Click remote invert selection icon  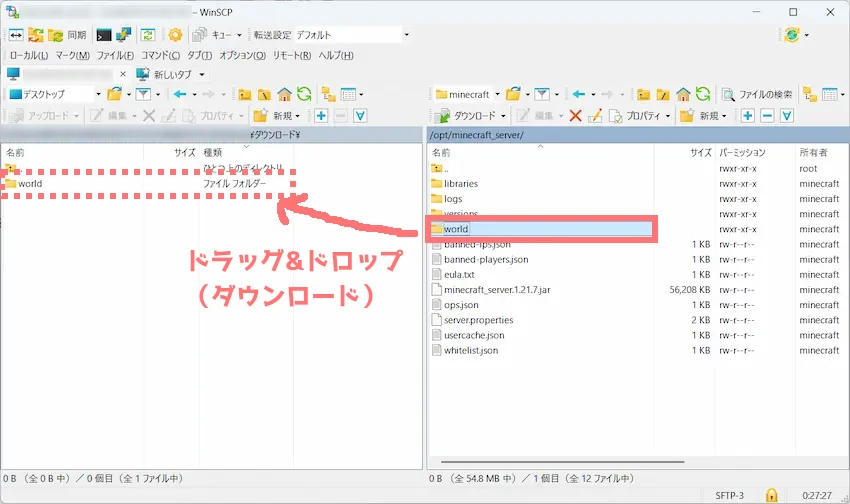(x=787, y=115)
